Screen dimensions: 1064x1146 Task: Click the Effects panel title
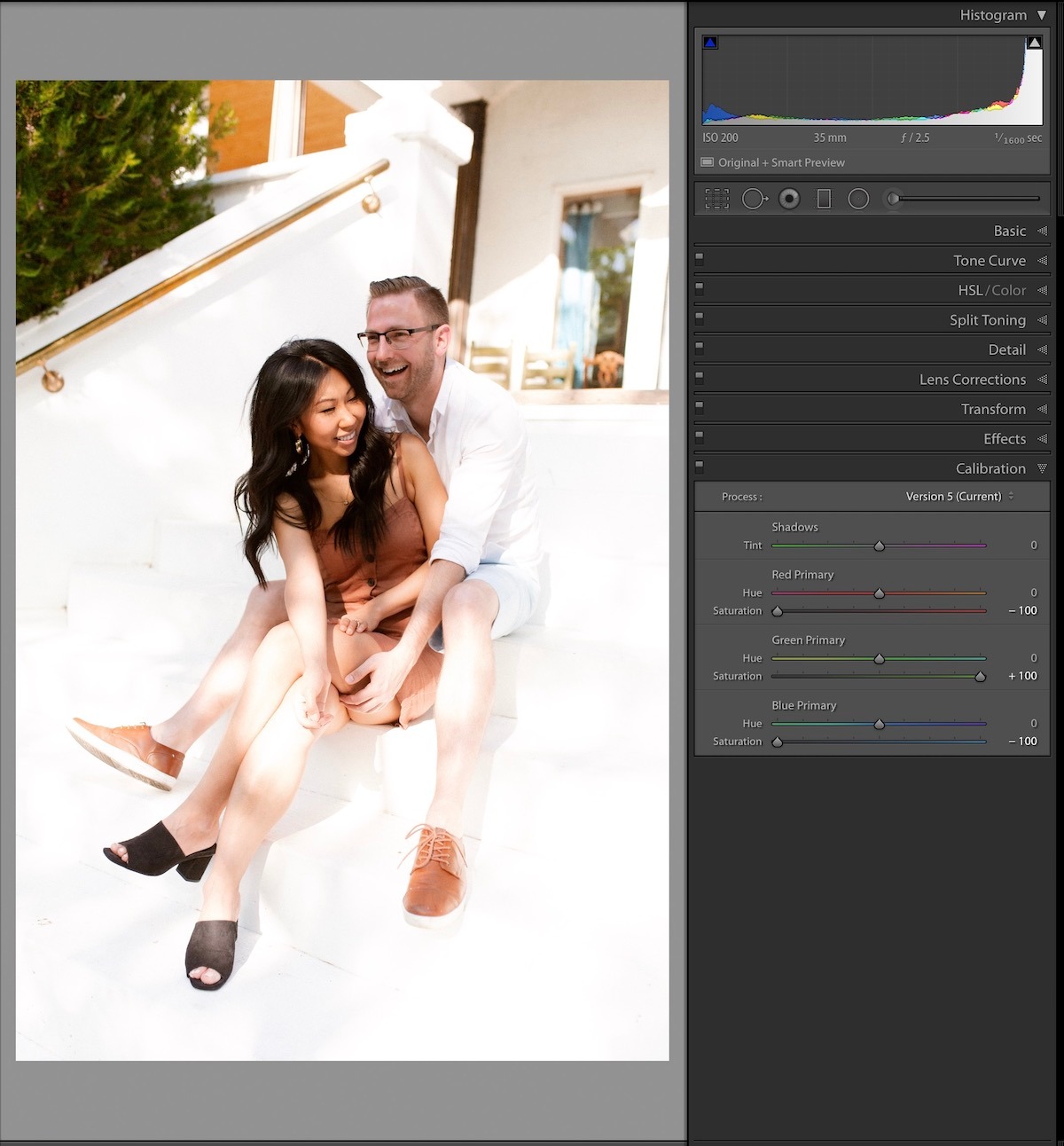click(x=1004, y=439)
